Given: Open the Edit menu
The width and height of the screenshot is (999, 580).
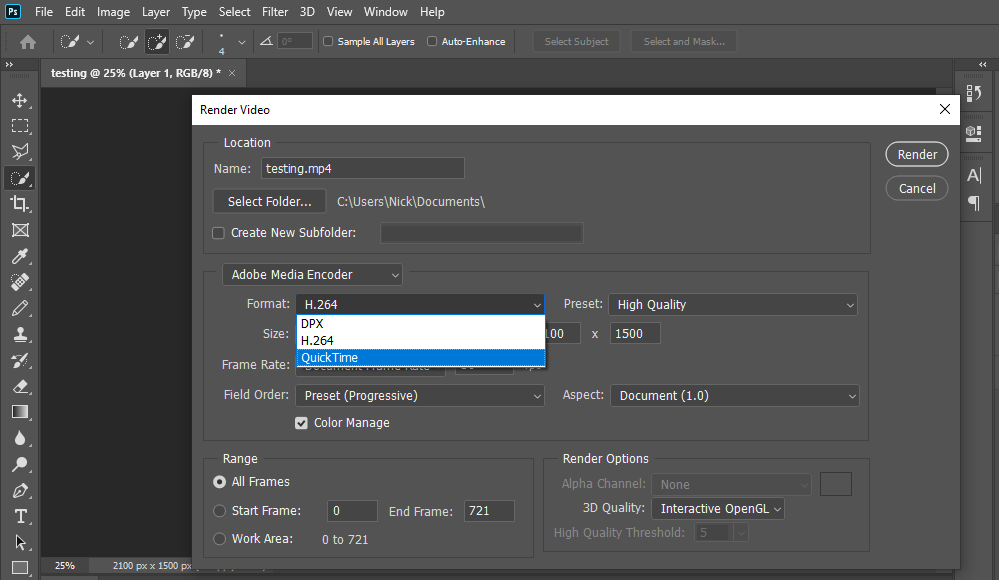Looking at the screenshot, I should [75, 12].
